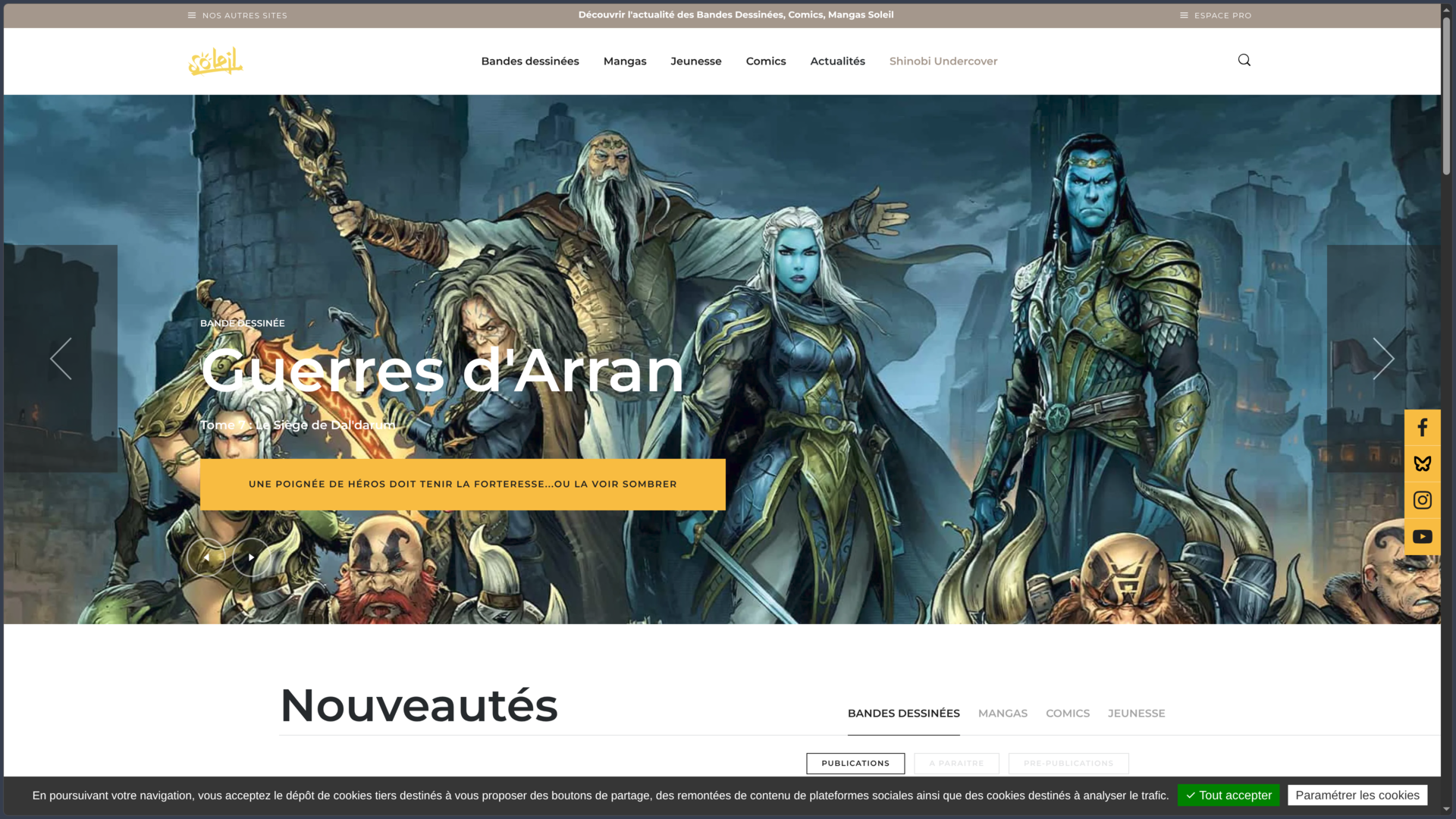Click the small round next slide button
The width and height of the screenshot is (1456, 819).
251,557
